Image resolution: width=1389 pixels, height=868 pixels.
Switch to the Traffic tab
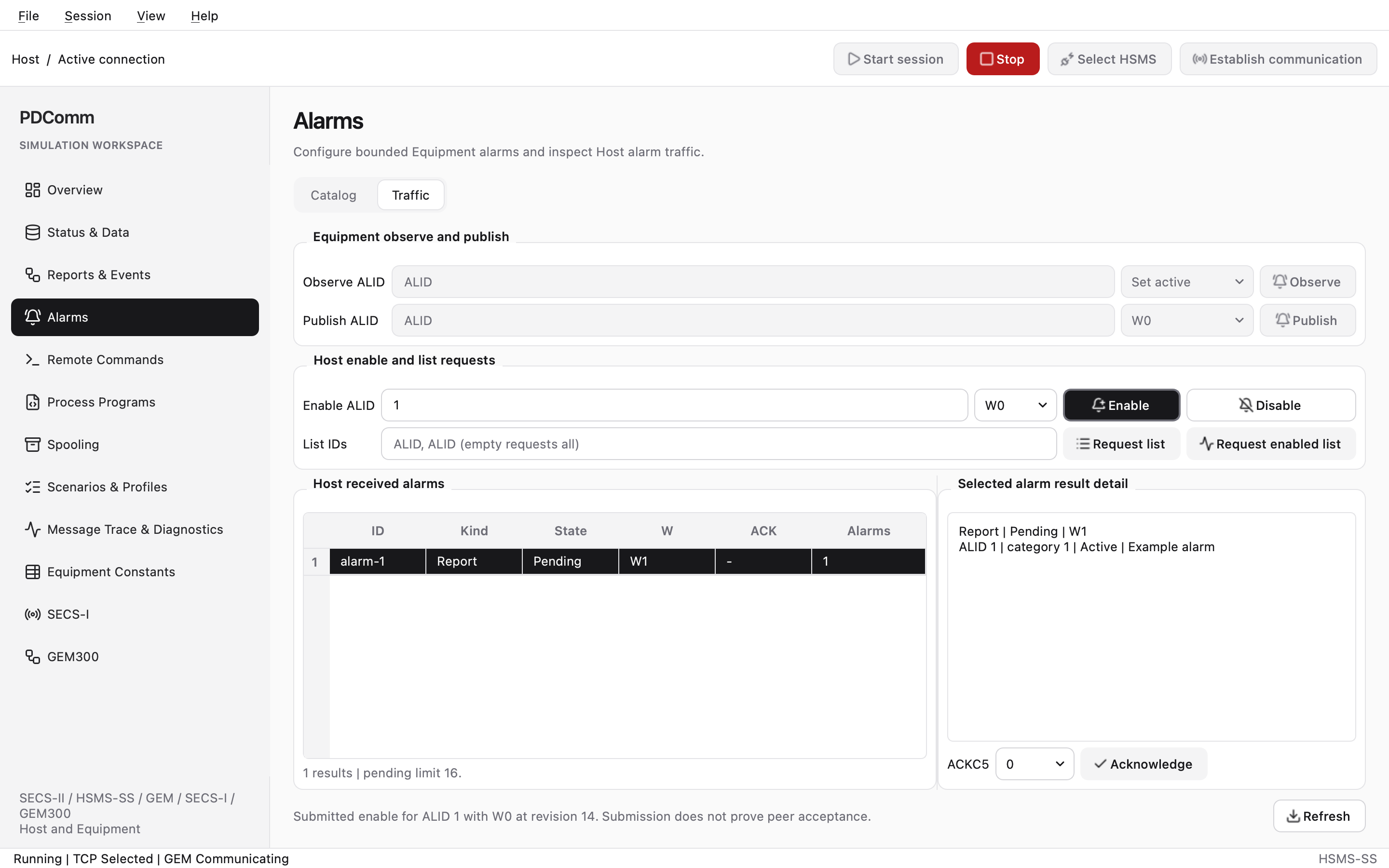pos(410,195)
